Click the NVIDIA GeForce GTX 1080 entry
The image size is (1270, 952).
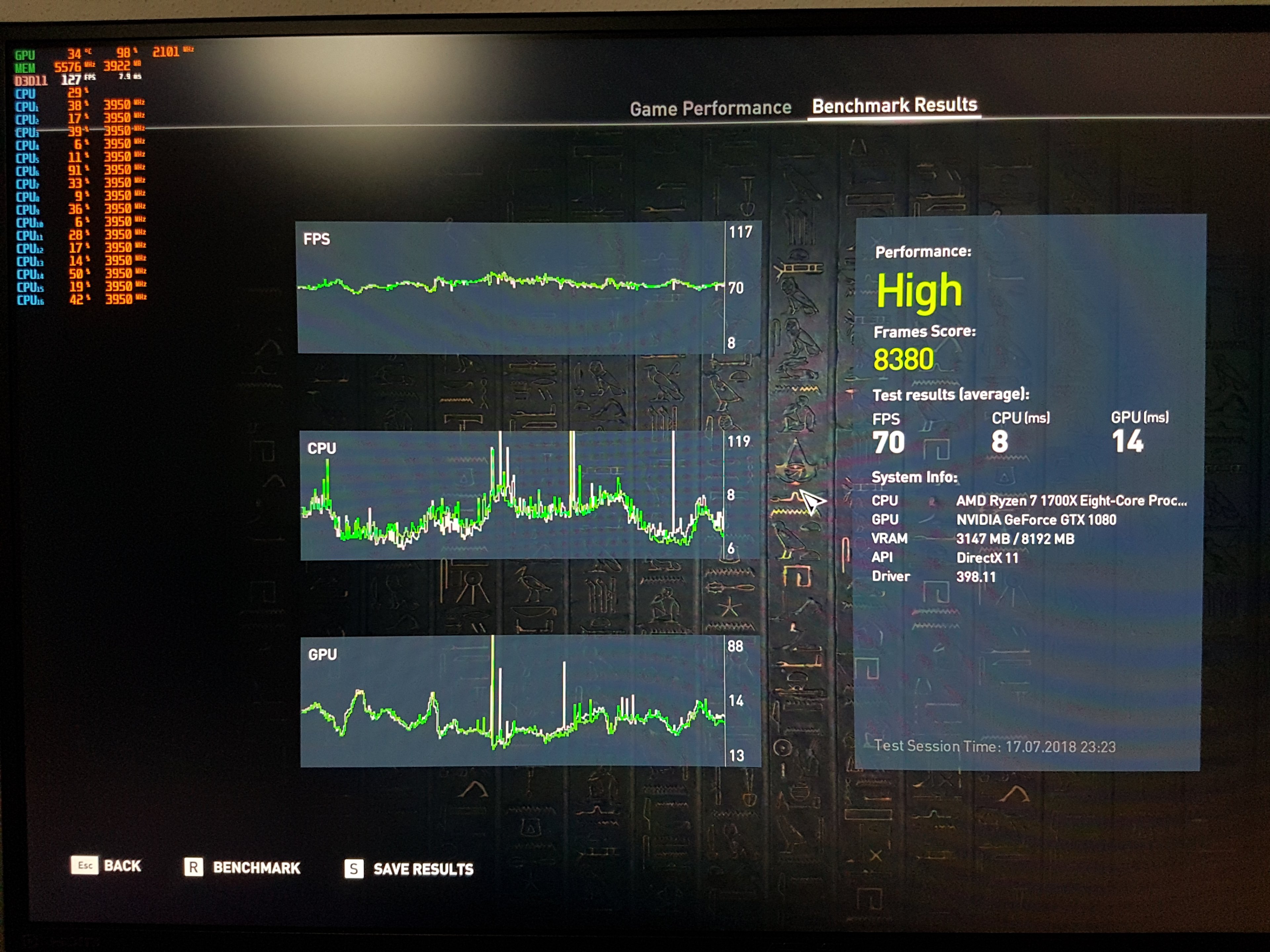1036,520
